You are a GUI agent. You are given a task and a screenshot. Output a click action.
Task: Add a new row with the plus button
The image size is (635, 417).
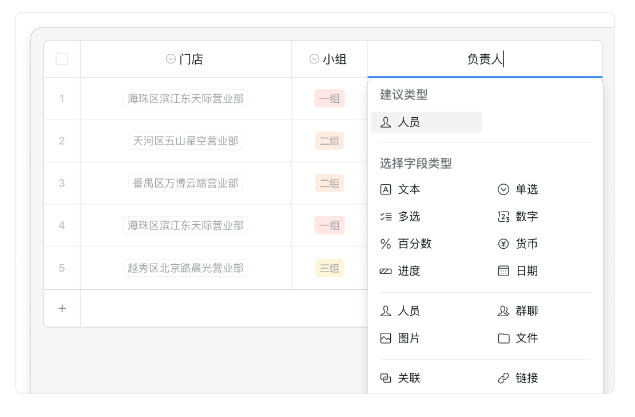click(62, 308)
